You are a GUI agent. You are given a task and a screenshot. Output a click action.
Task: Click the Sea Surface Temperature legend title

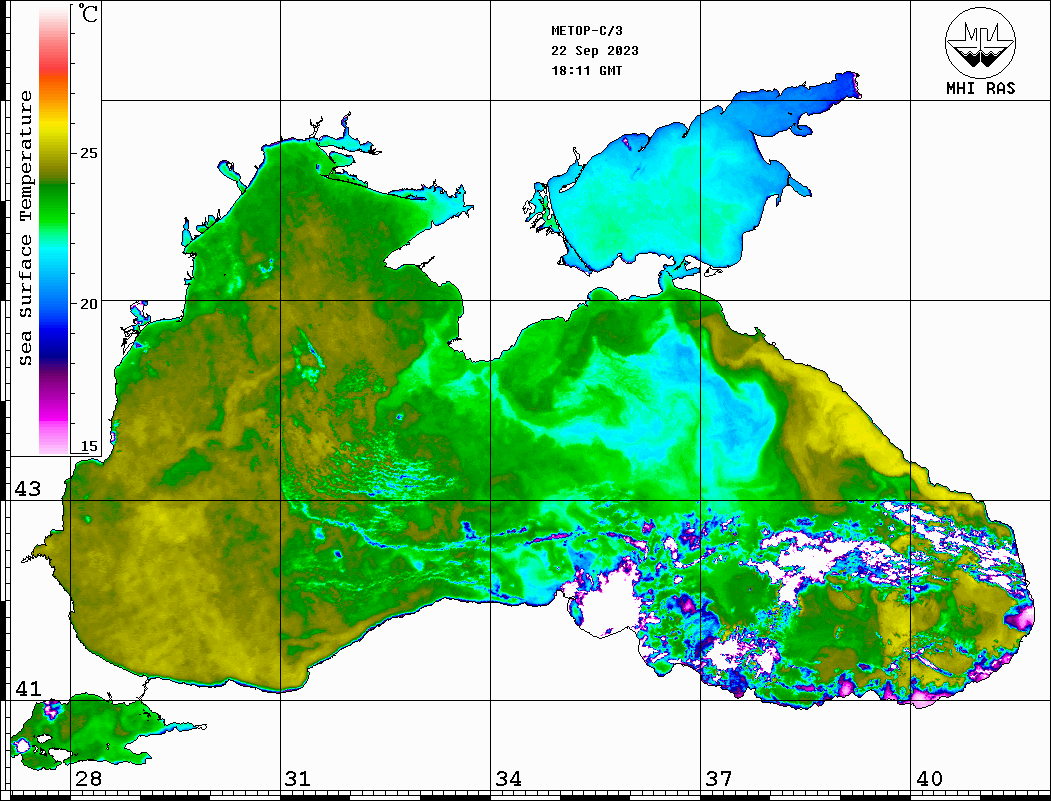click(25, 229)
